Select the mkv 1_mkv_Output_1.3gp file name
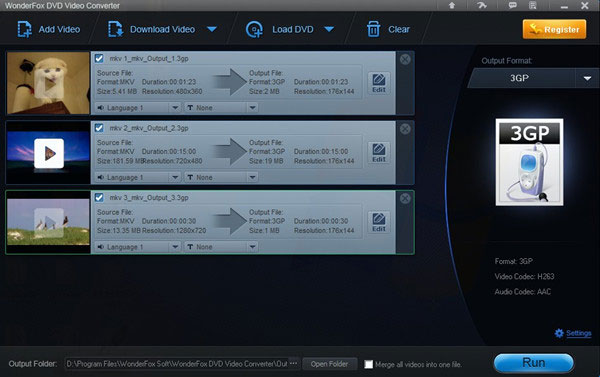The image size is (600, 377). pyautogui.click(x=149, y=59)
